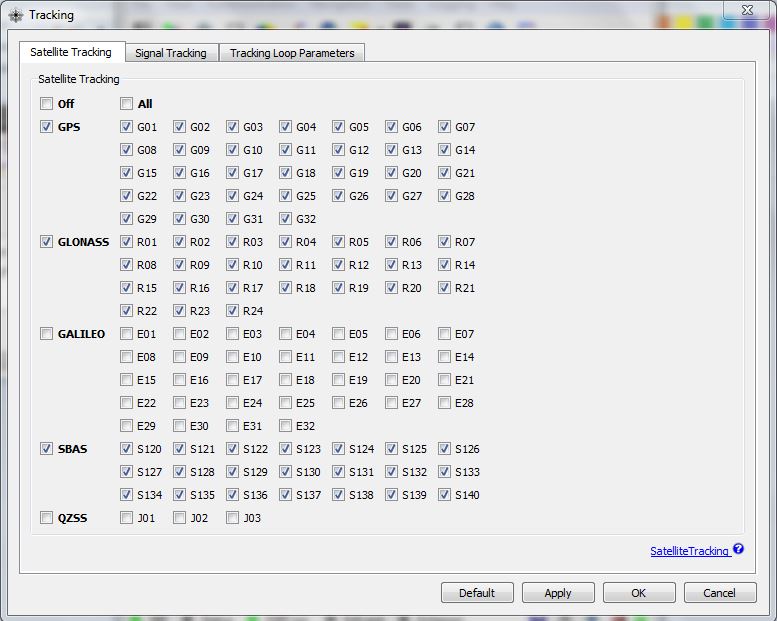Viewport: 777px width, 621px height.
Task: Uncheck GLONASS satellite R24
Action: click(232, 311)
